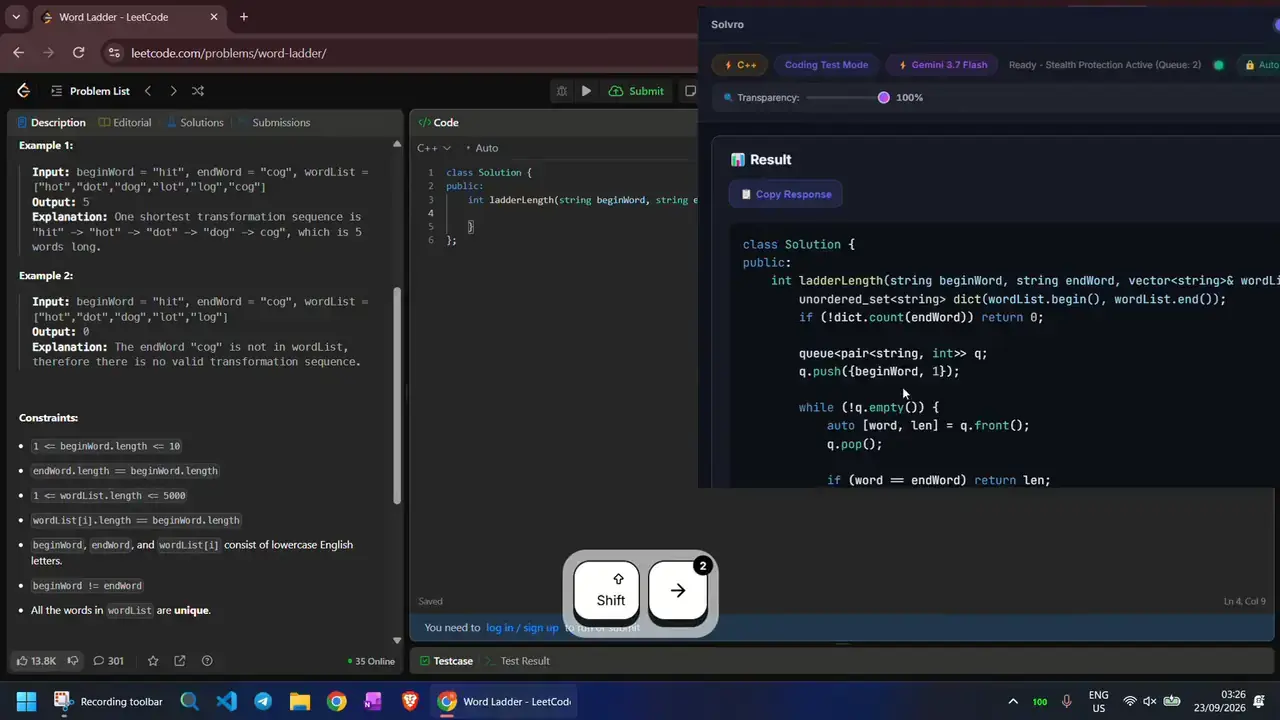The height and width of the screenshot is (720, 1280).
Task: Click the debug bug icon
Action: click(x=561, y=91)
